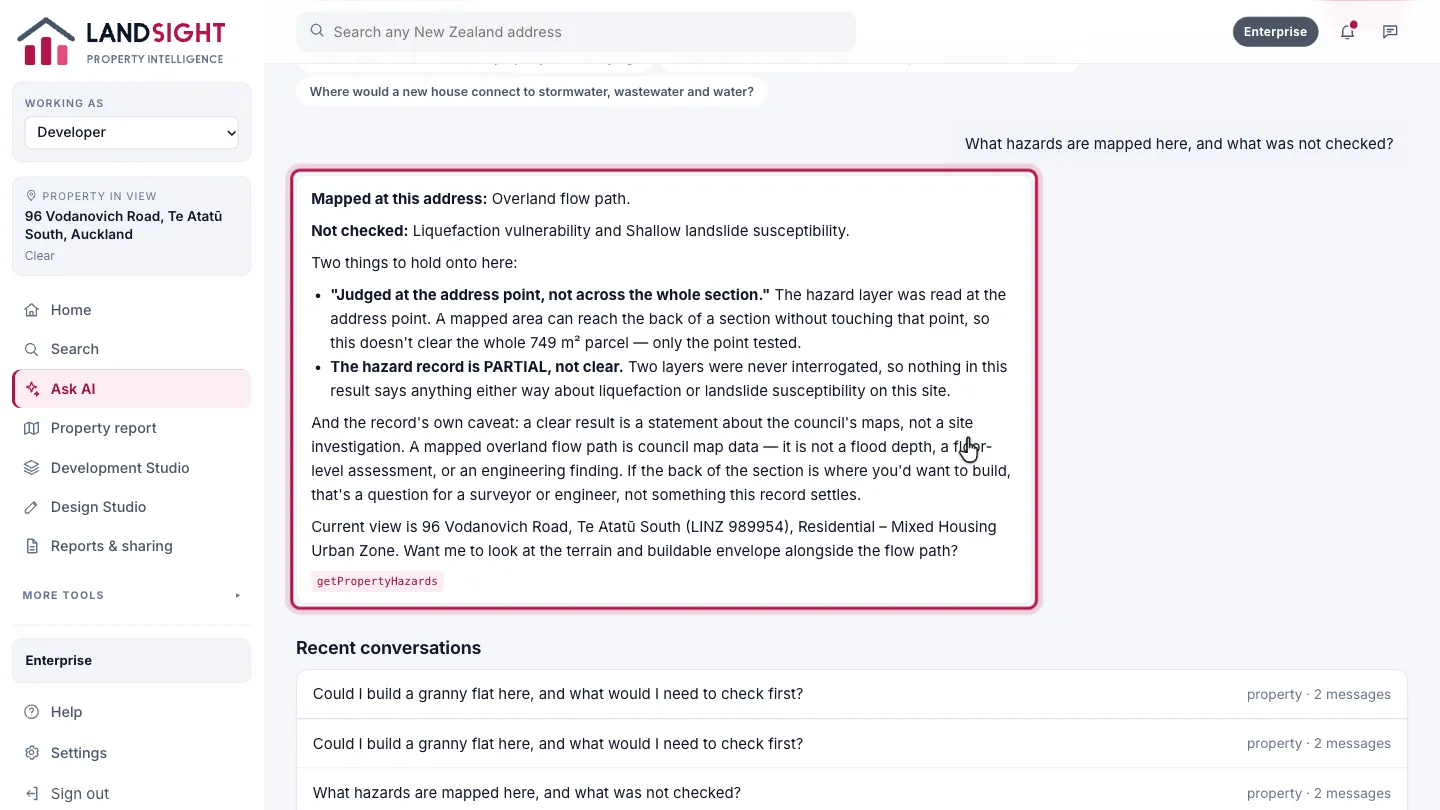Click the Enterprise plan badge
Image resolution: width=1440 pixels, height=810 pixels.
click(x=1275, y=31)
